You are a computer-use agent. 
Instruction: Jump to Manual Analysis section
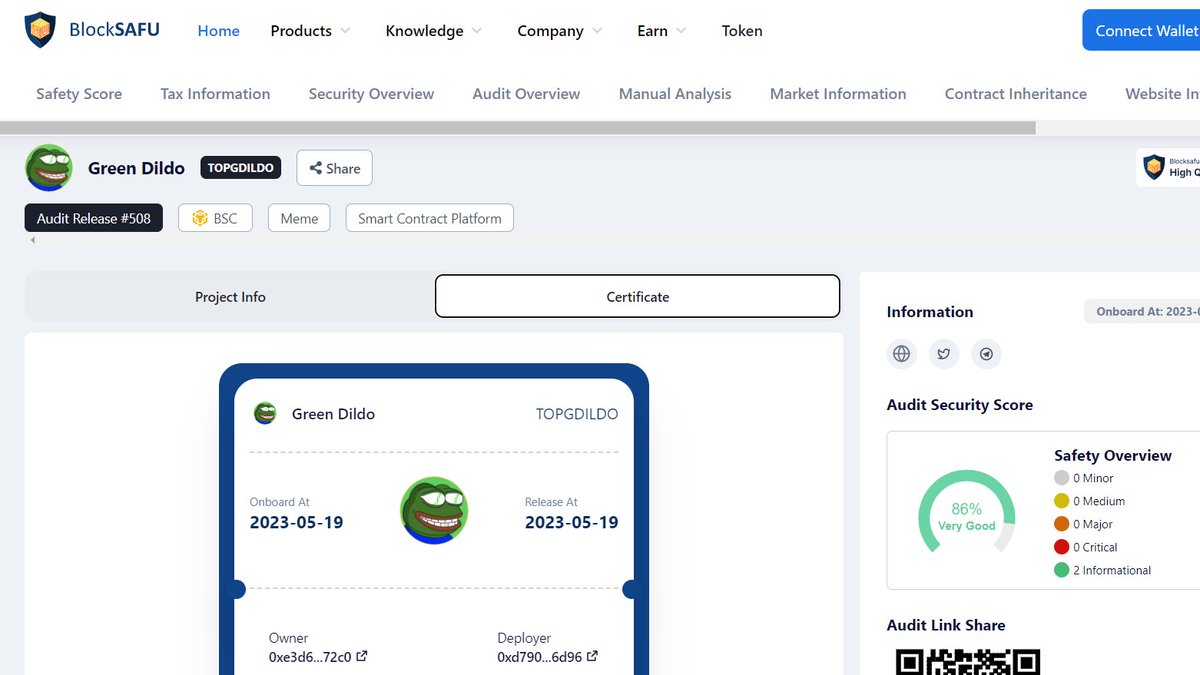click(675, 94)
